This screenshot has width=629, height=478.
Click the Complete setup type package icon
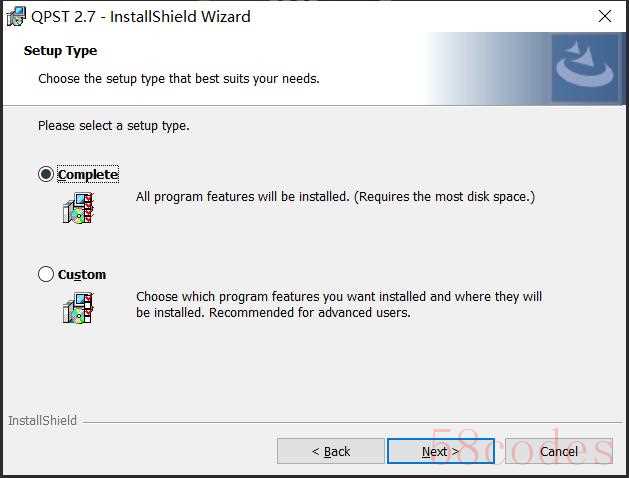click(78, 208)
